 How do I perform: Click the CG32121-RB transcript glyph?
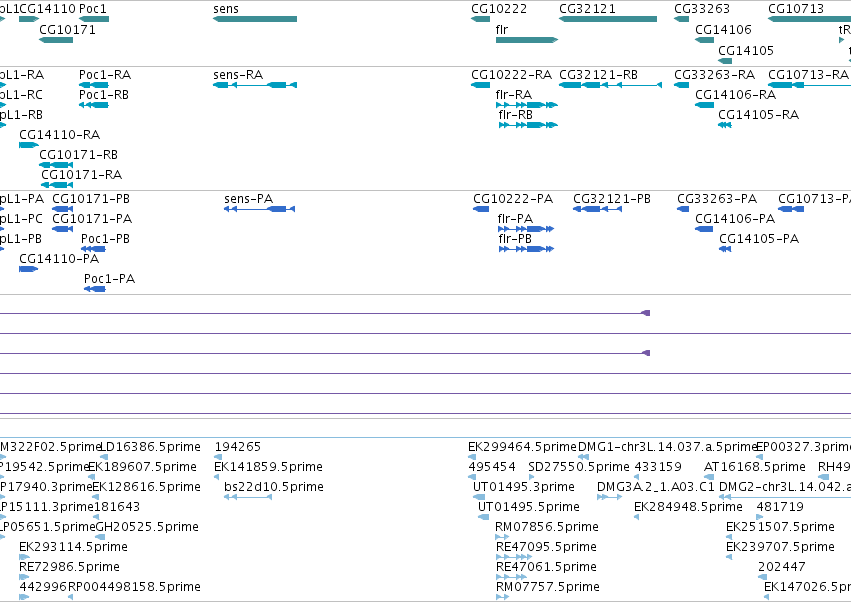coord(611,85)
